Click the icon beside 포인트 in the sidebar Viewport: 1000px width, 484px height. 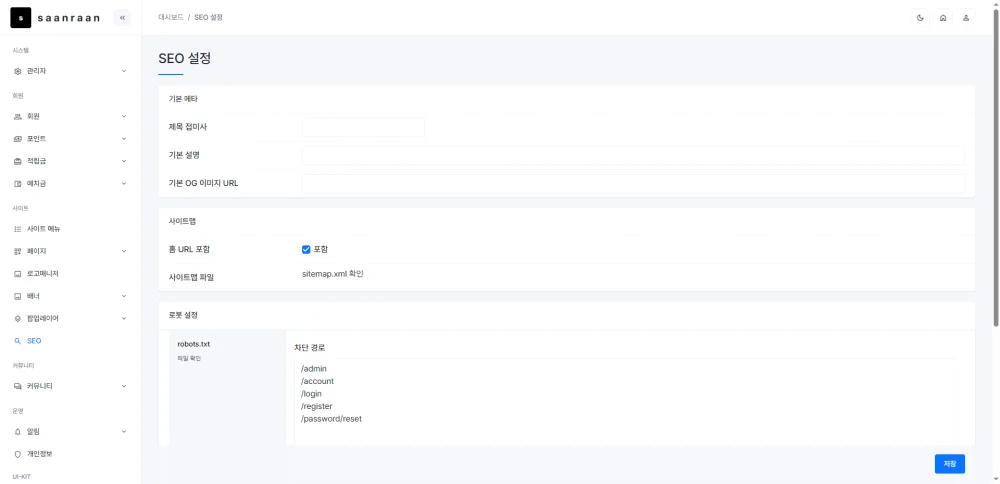pos(18,139)
